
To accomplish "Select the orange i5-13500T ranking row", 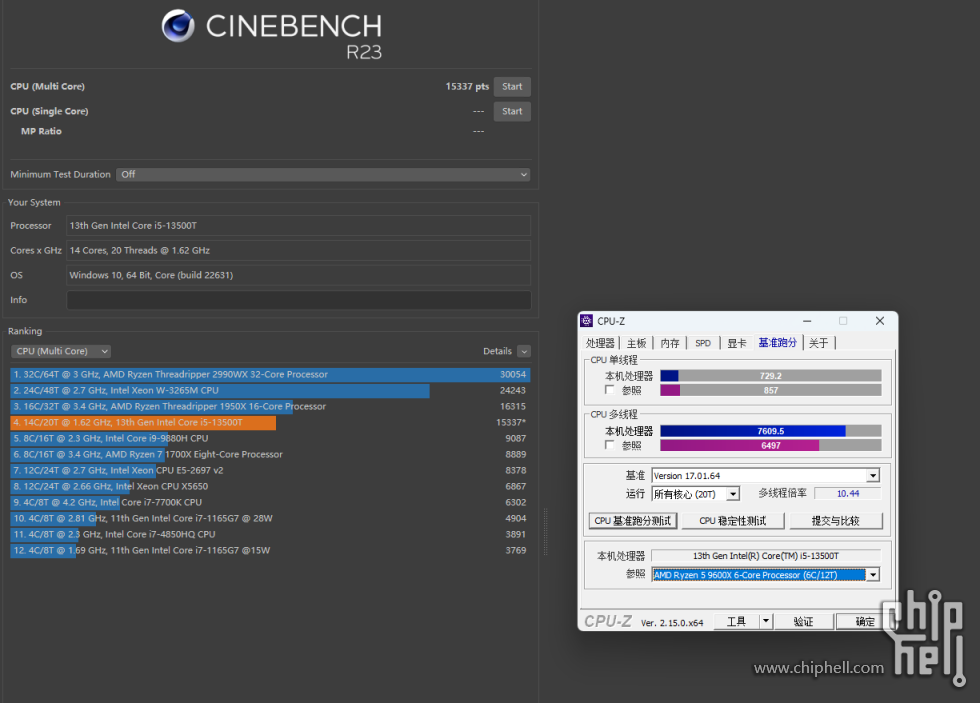I will (270, 422).
